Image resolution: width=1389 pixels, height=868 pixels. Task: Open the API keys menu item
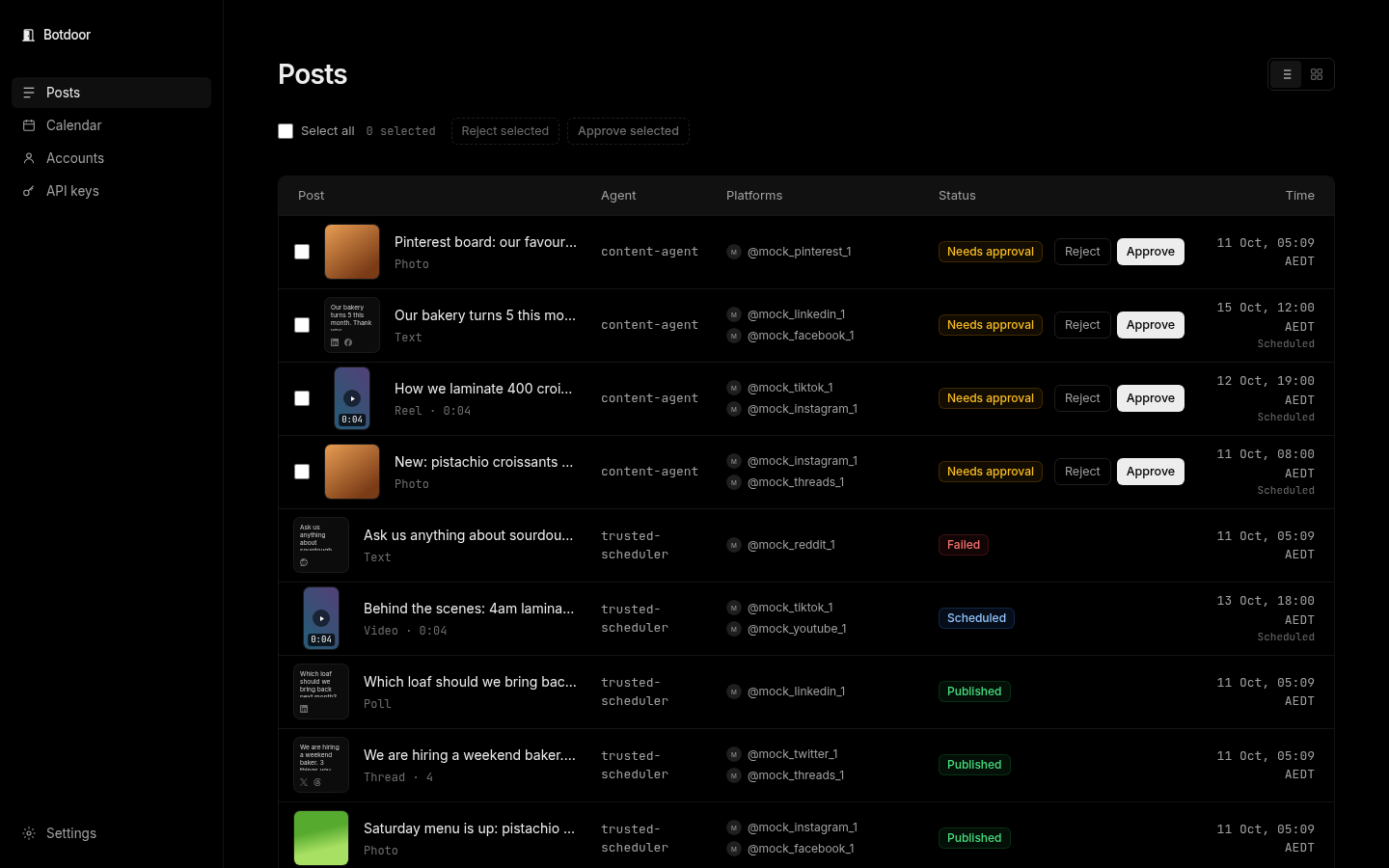coord(111,191)
